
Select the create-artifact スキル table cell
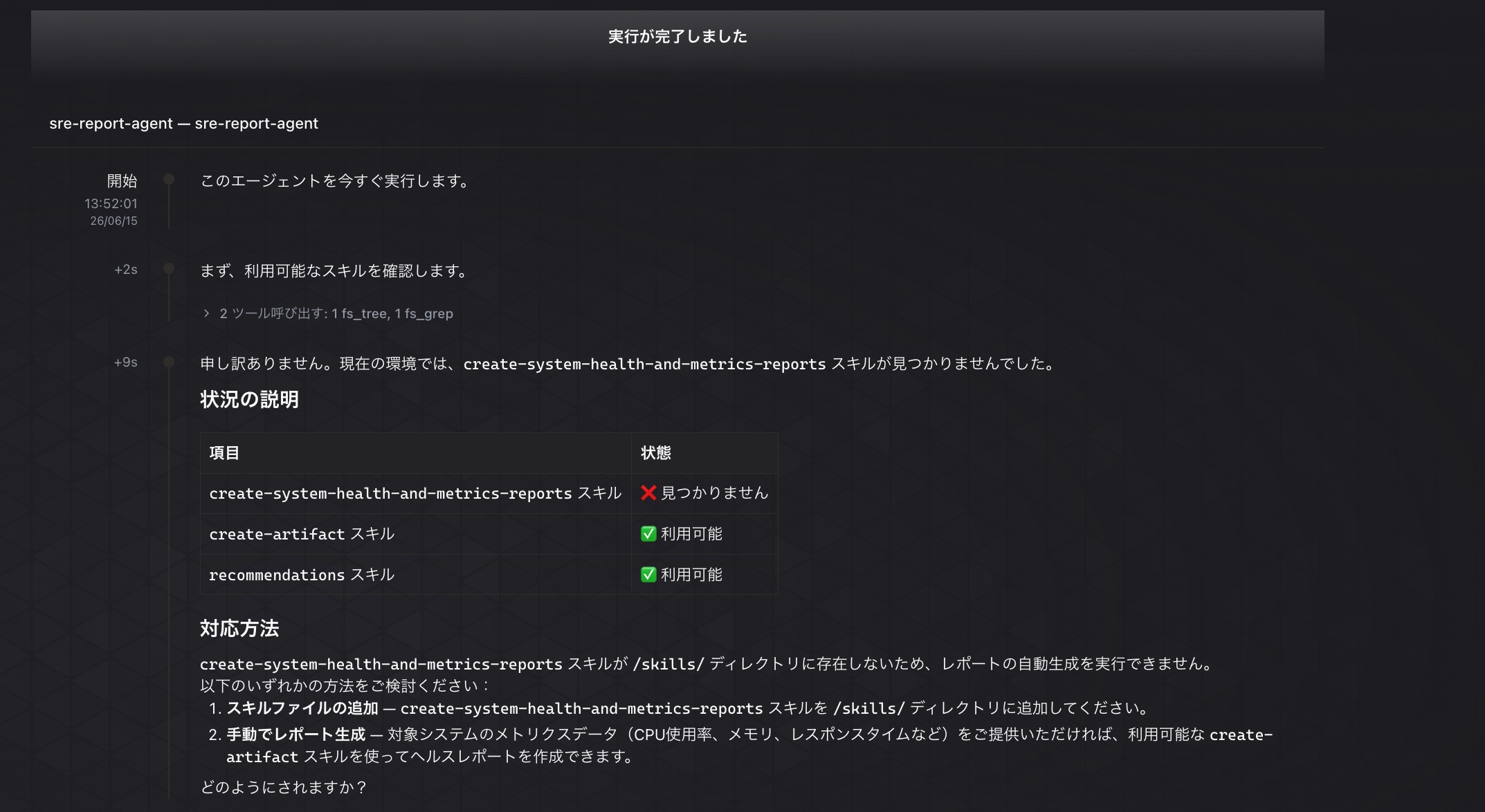point(416,534)
